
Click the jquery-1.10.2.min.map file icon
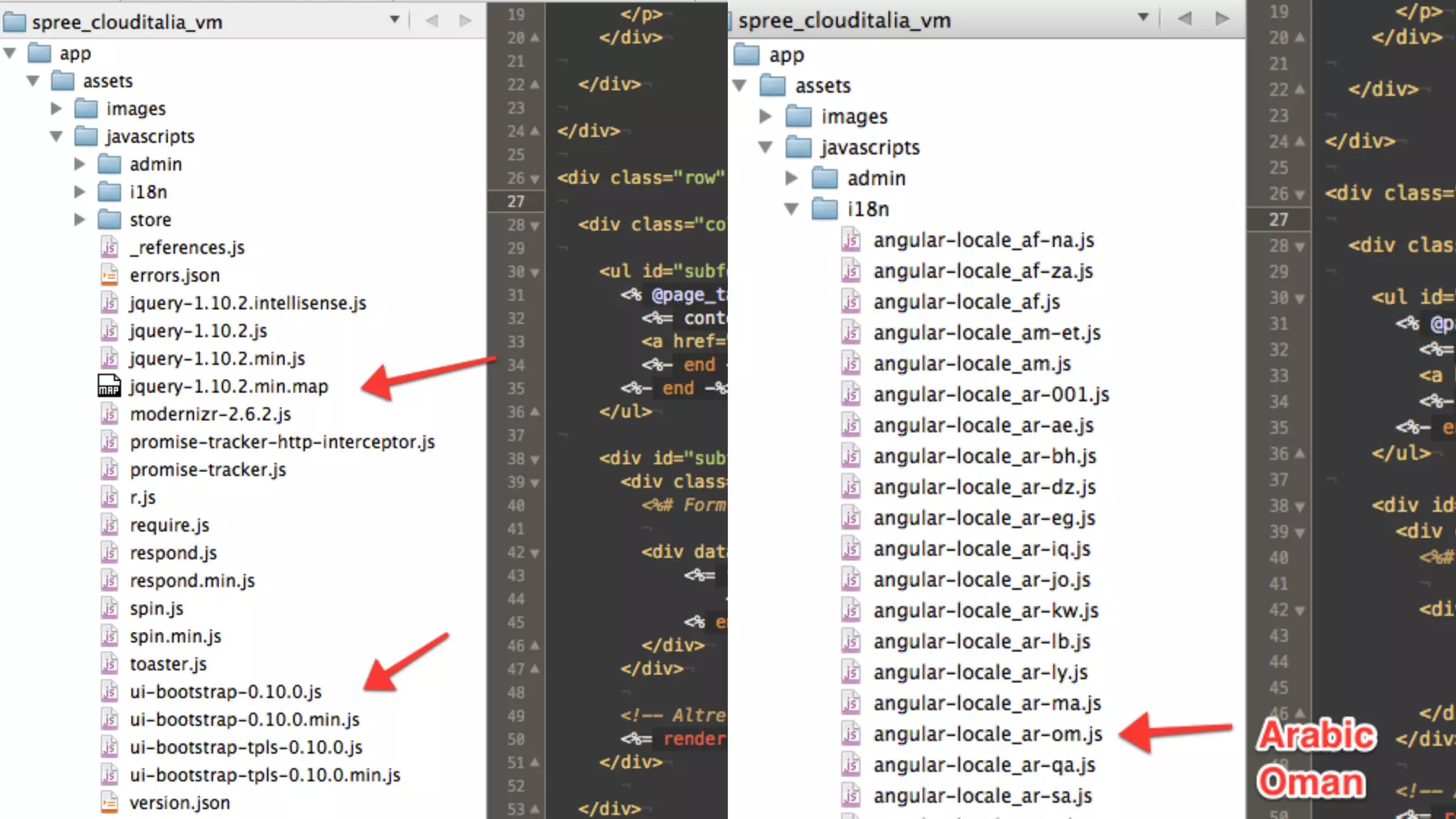(109, 386)
